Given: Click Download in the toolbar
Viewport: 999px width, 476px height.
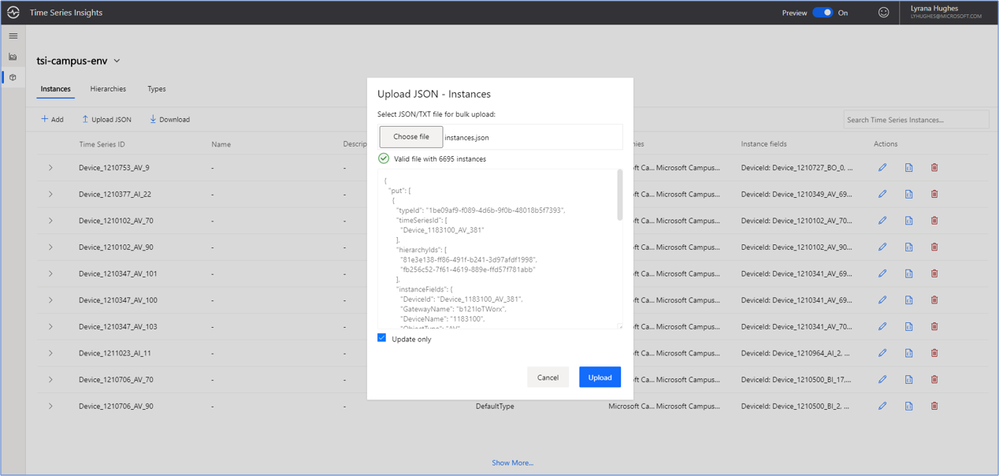Looking at the screenshot, I should pos(169,119).
